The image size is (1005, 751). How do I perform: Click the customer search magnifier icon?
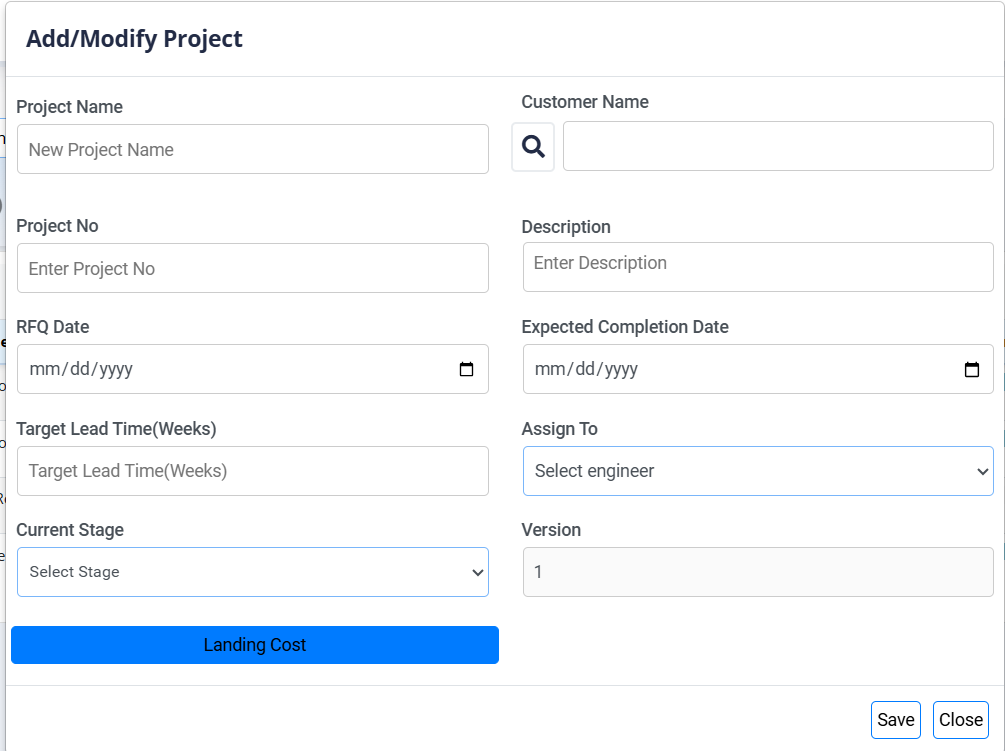[532, 146]
